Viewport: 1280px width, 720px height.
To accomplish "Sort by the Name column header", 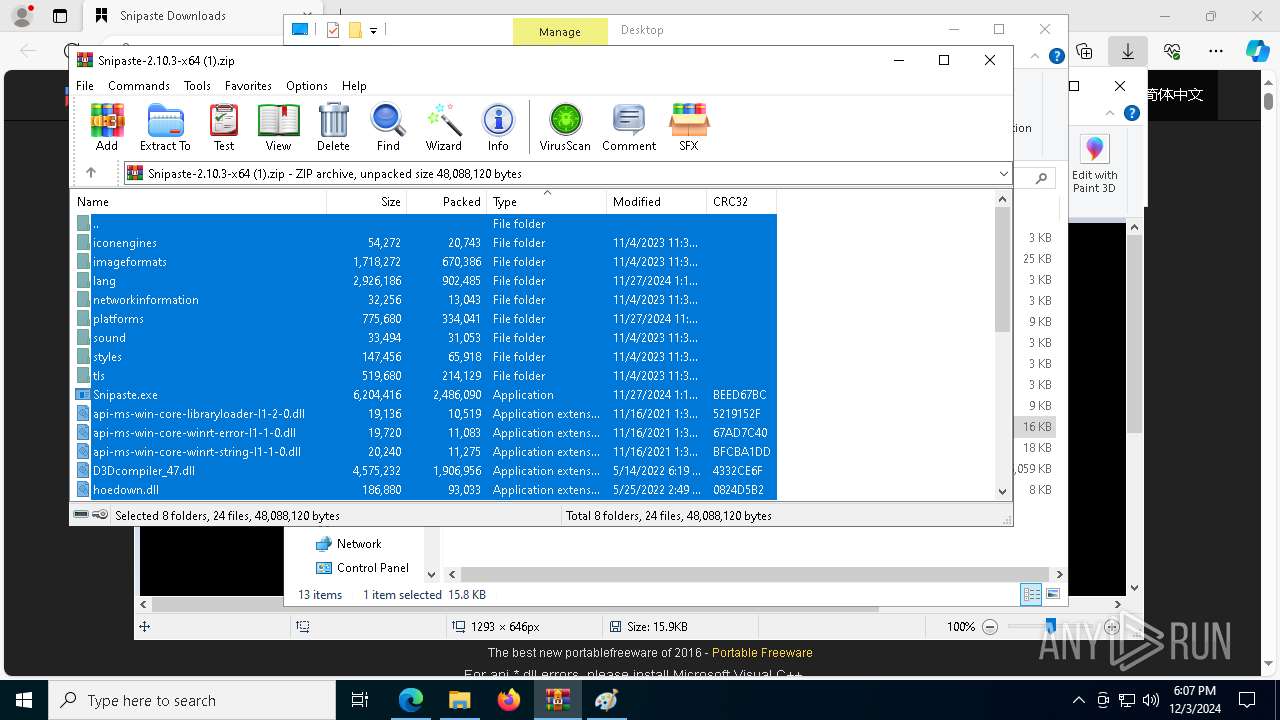I will [199, 202].
